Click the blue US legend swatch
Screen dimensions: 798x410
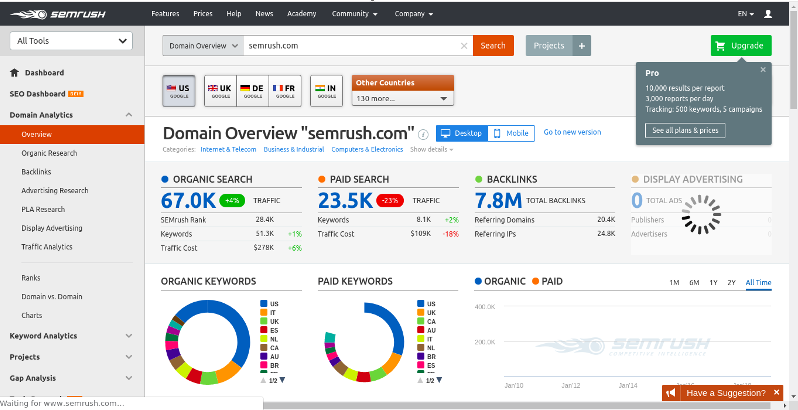point(263,303)
